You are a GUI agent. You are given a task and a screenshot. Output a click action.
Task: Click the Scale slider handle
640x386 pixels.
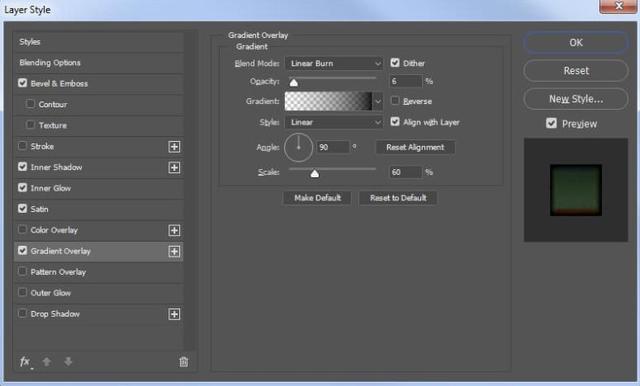(x=314, y=174)
